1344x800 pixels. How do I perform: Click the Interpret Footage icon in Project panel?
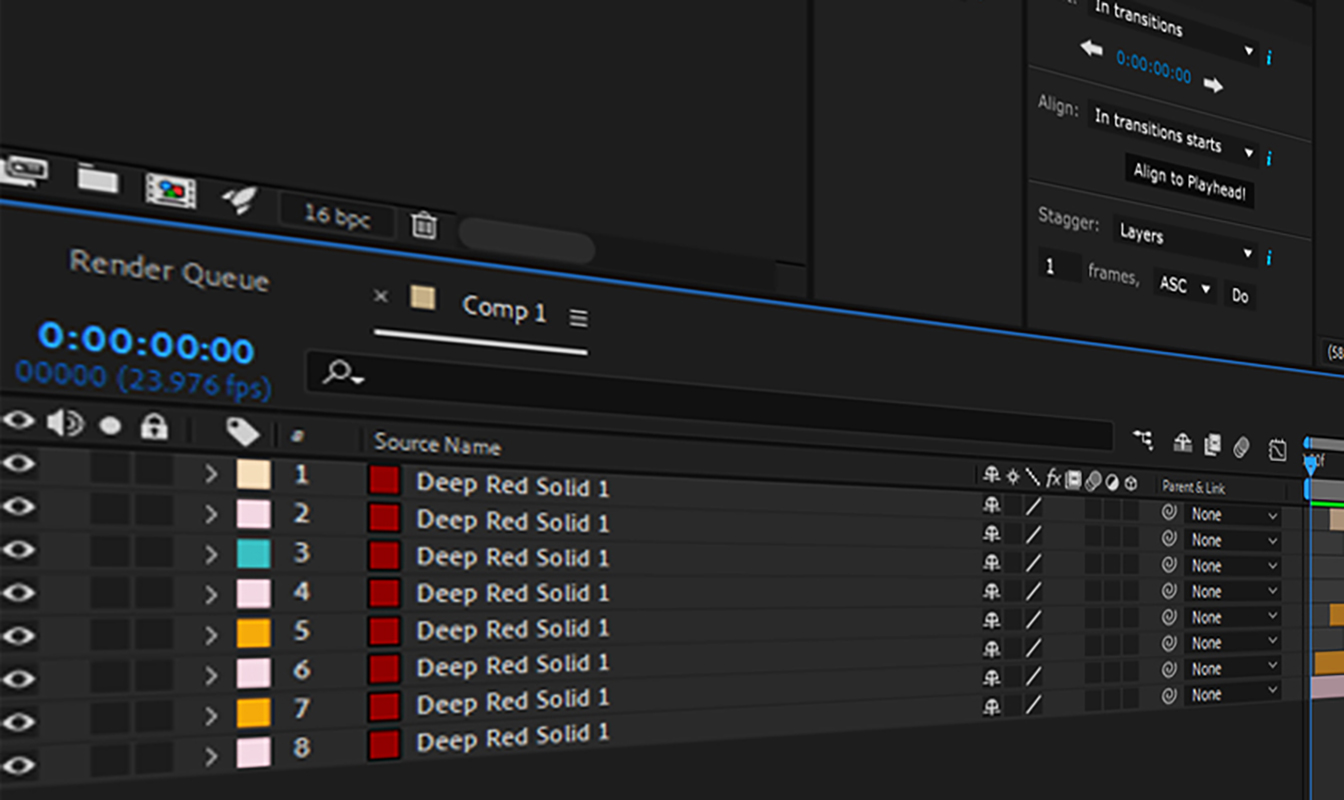pos(24,170)
